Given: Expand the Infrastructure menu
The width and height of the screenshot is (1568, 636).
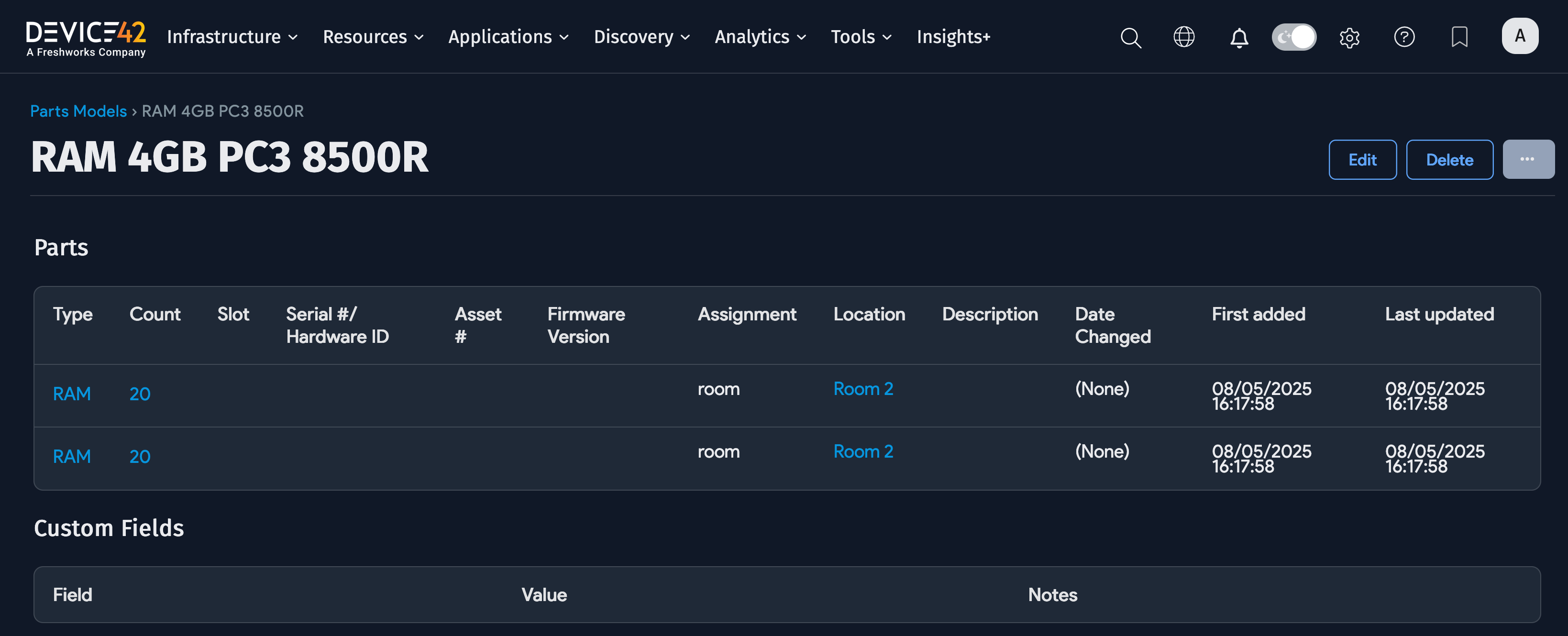Looking at the screenshot, I should (x=232, y=37).
